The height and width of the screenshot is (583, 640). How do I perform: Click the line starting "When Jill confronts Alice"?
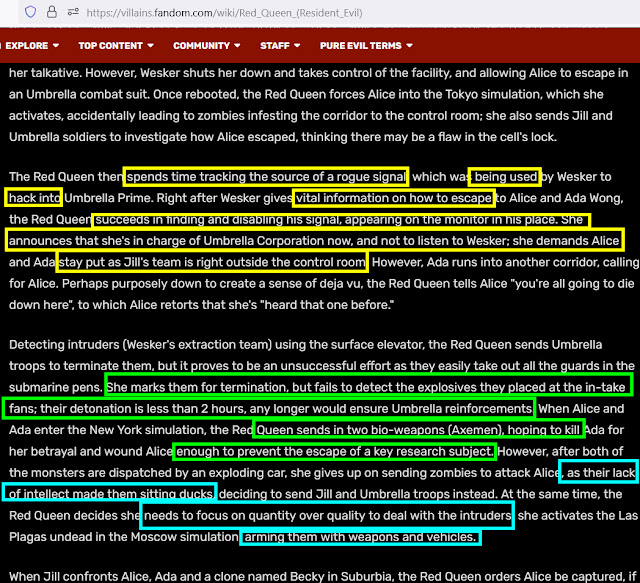pyautogui.click(x=322, y=576)
